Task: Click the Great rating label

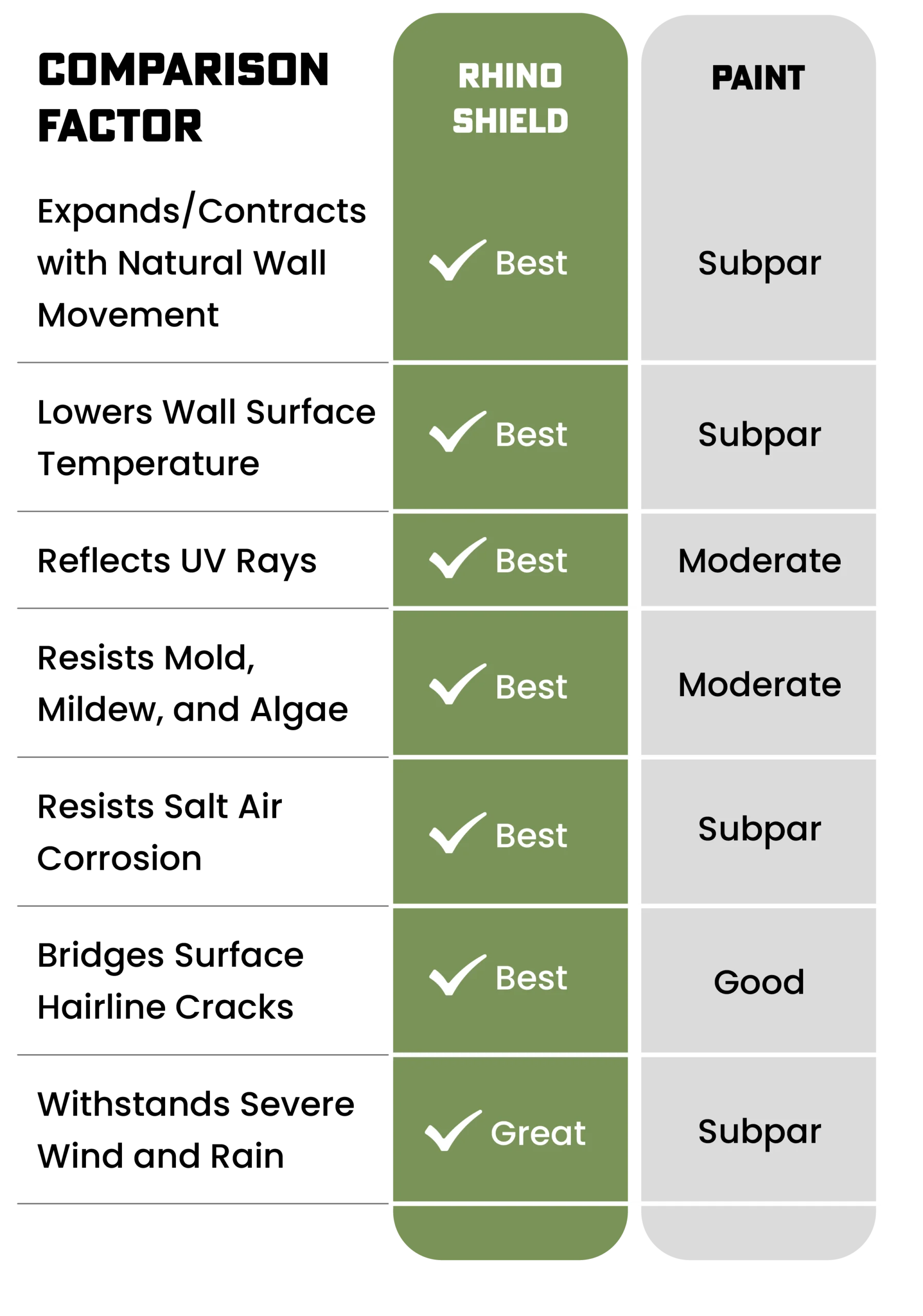Action: coord(538,1133)
